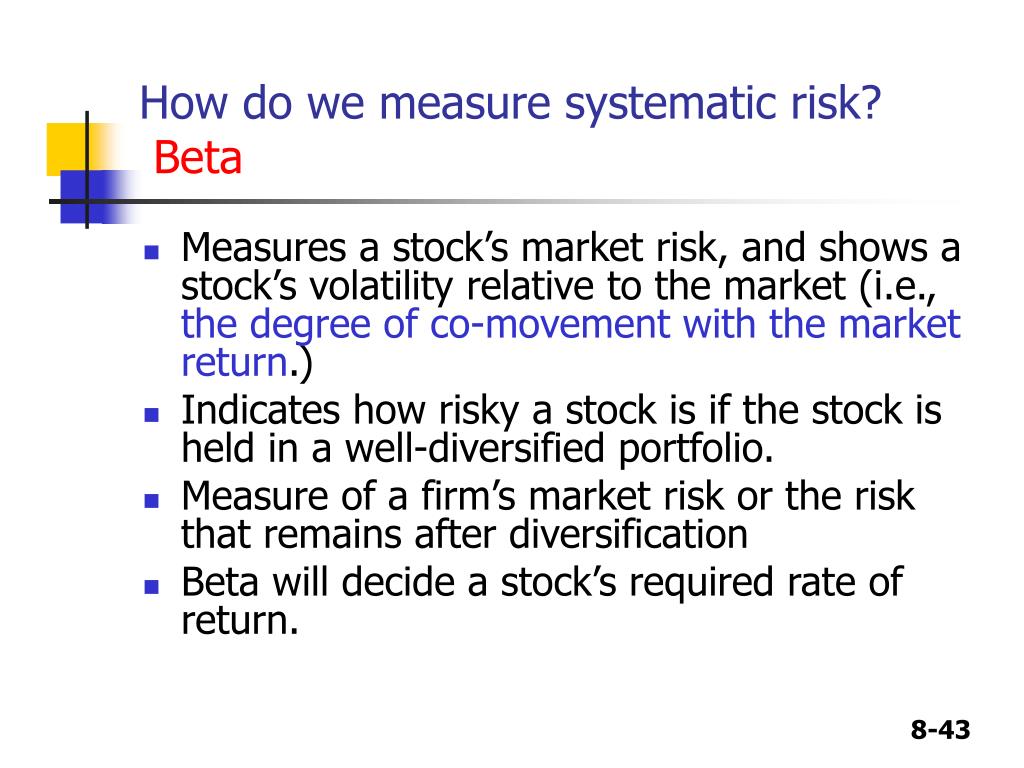Click the text 'that remains after diversification'

pyautogui.click(x=464, y=534)
